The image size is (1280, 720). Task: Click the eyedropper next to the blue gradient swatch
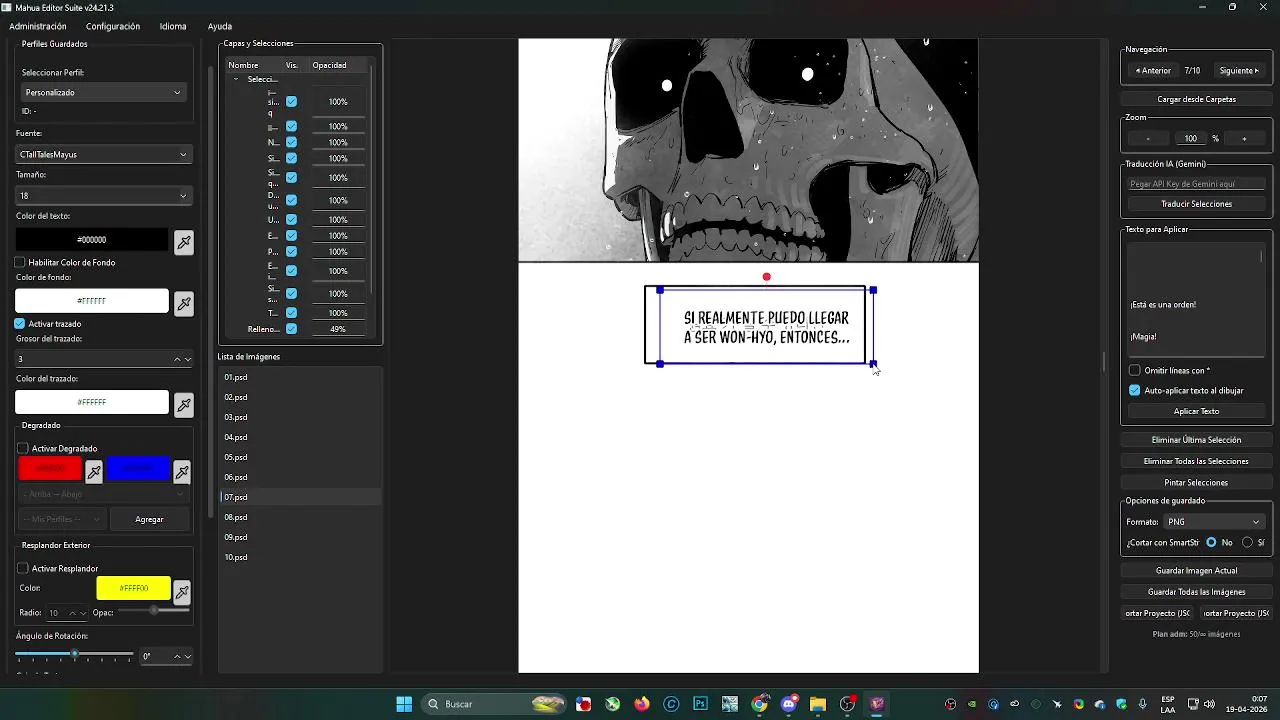182,471
